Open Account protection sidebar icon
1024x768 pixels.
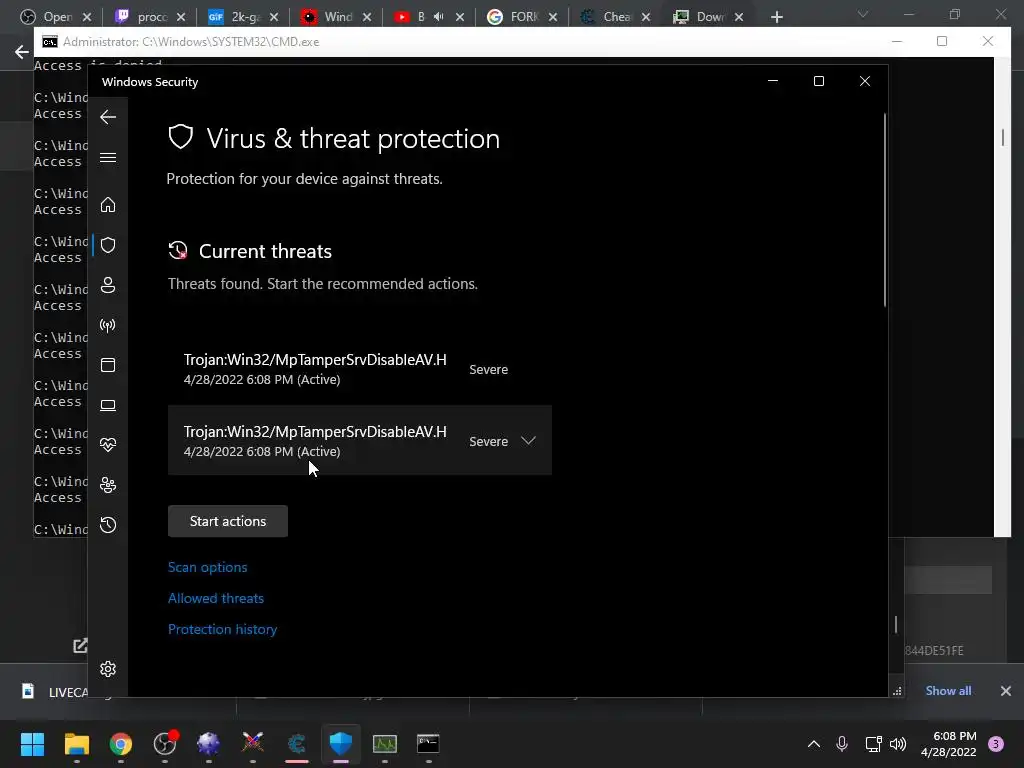pyautogui.click(x=108, y=285)
